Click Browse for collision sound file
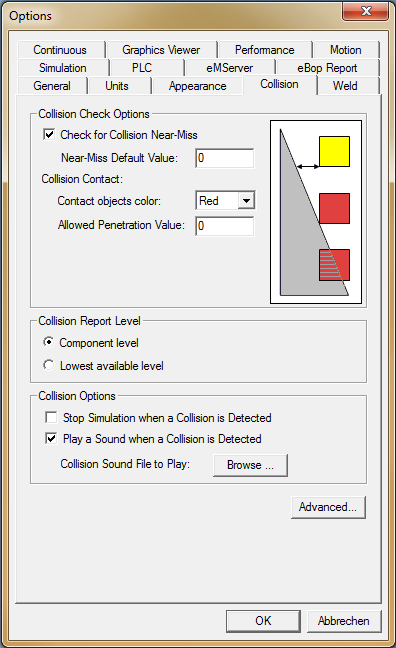The image size is (396, 648). pos(250,465)
